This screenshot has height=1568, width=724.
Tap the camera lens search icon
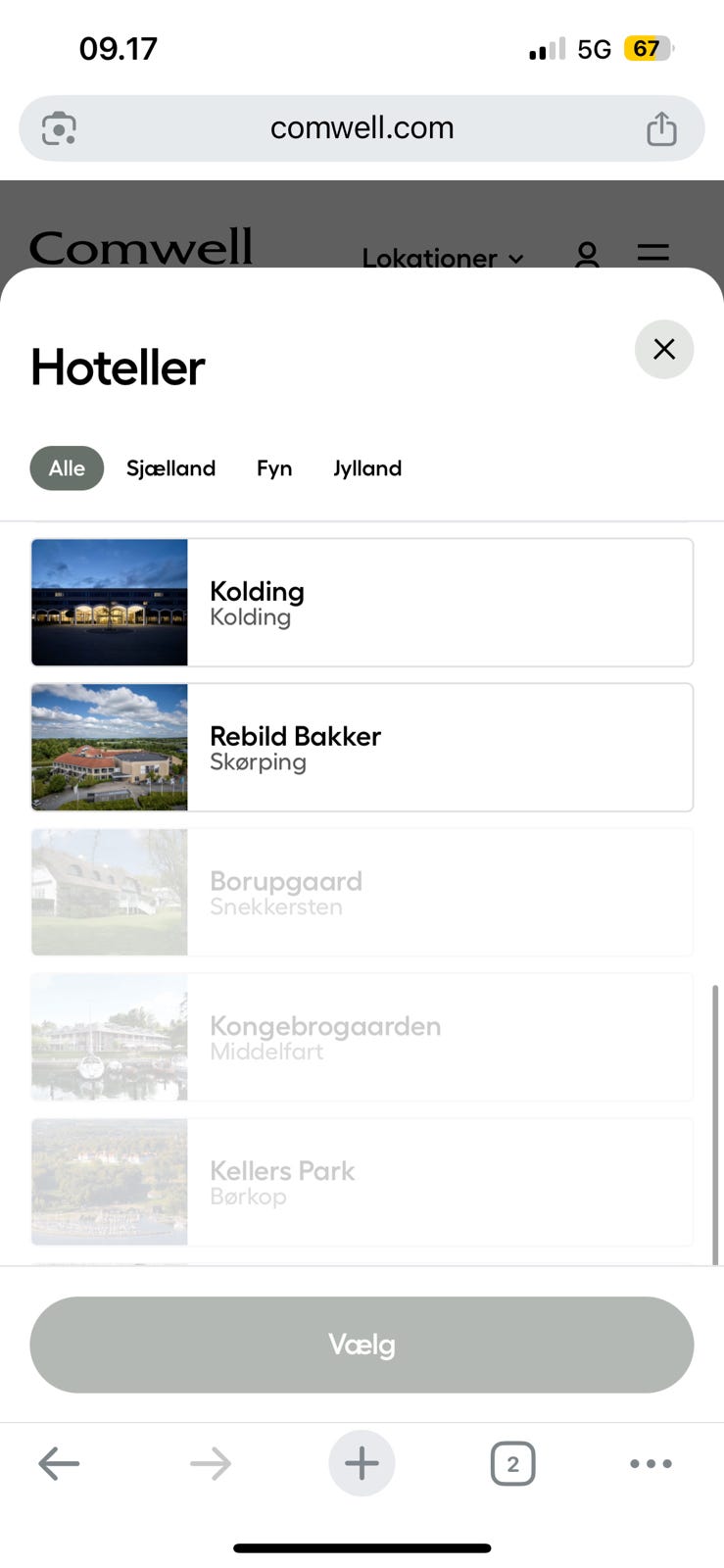coord(59,128)
